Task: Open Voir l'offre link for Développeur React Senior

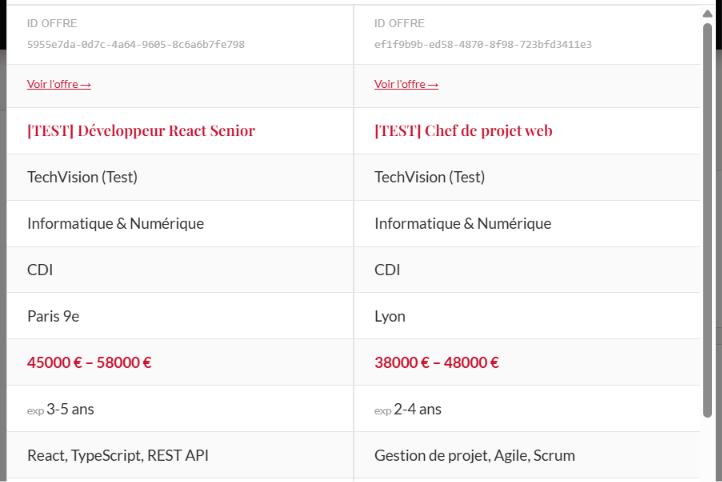Action: [59, 84]
